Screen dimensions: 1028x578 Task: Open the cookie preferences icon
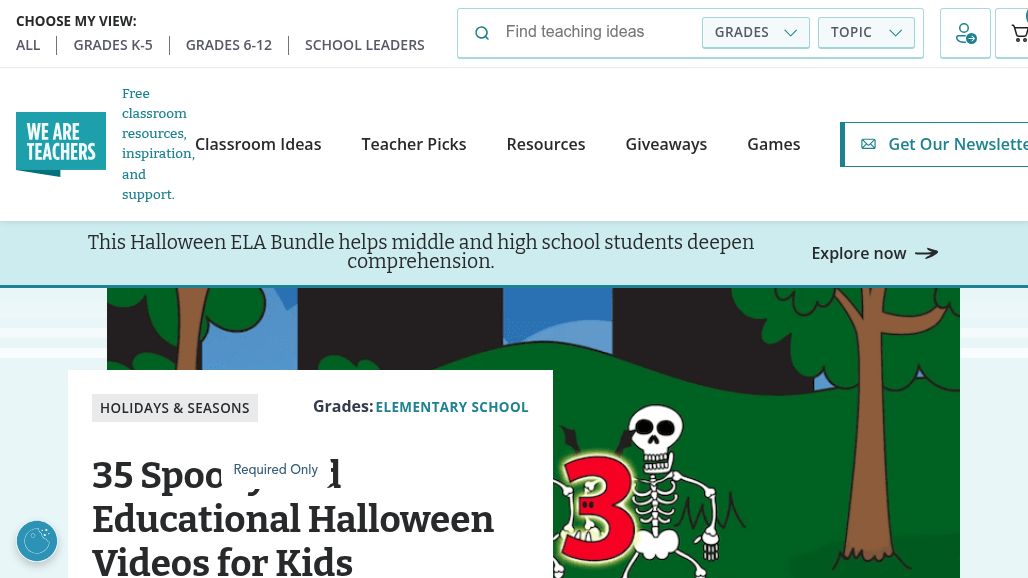click(37, 541)
